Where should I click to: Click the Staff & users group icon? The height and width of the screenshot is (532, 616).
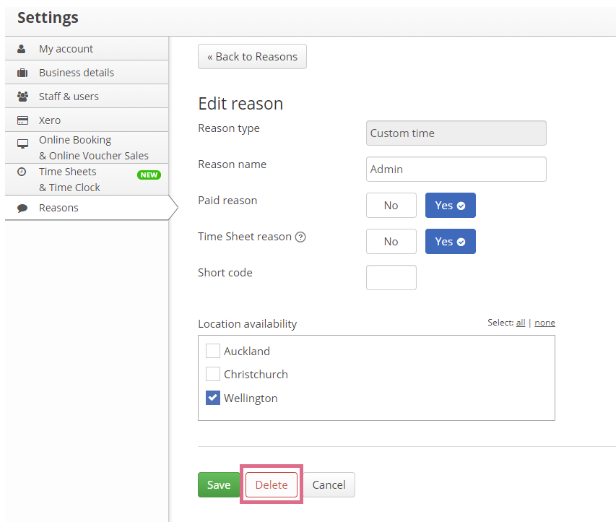pyautogui.click(x=23, y=96)
